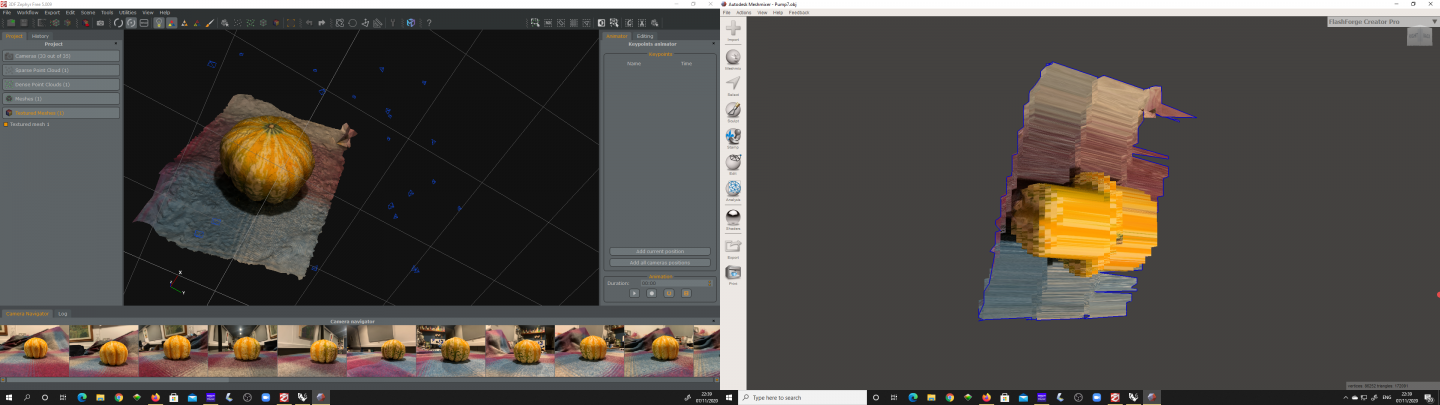Collapse the Textured Meshes section
Viewport: 1440px width, 405px height.
point(60,113)
